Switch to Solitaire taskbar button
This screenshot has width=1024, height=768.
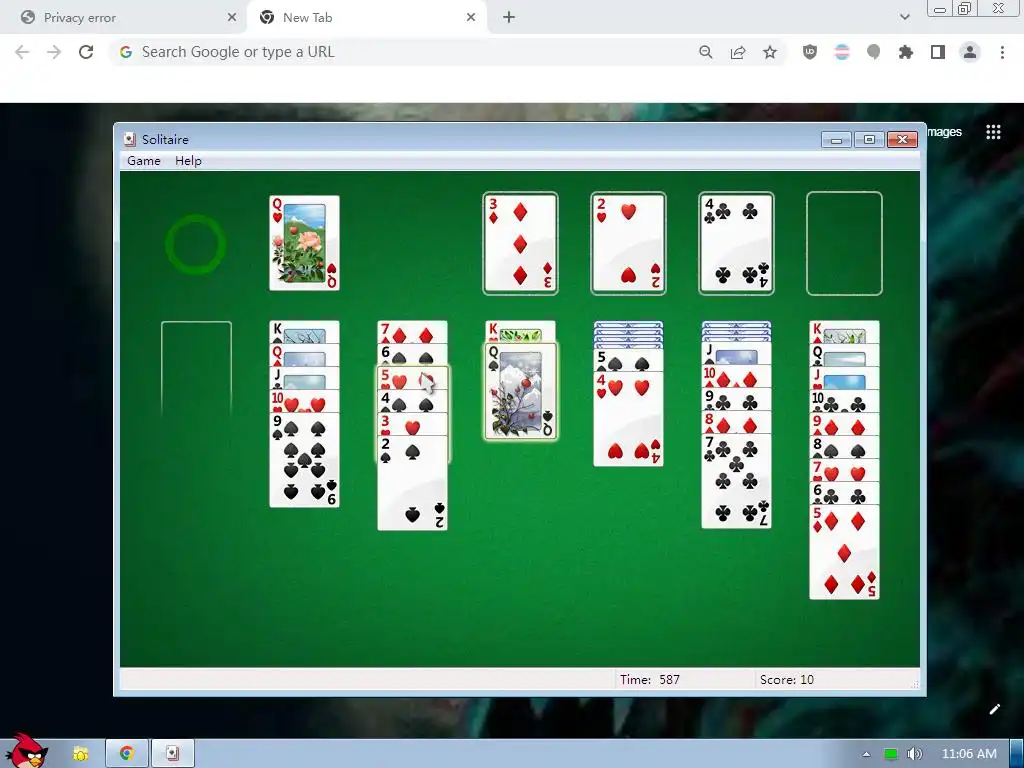click(x=172, y=754)
